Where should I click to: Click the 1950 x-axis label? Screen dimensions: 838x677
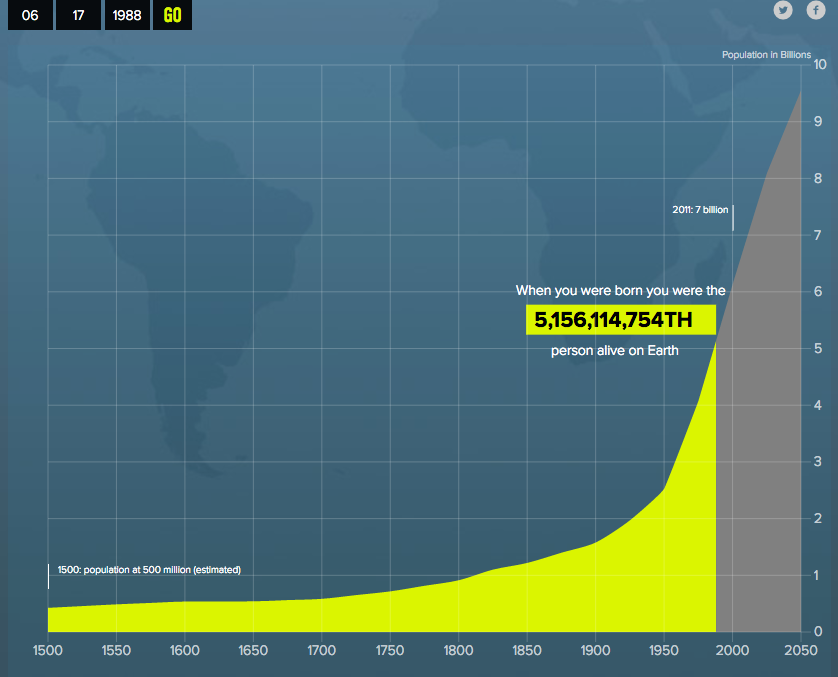(664, 650)
